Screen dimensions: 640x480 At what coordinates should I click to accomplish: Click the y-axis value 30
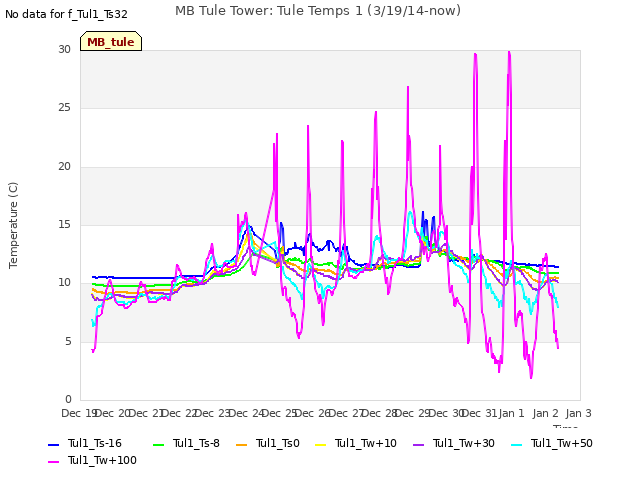point(64,49)
